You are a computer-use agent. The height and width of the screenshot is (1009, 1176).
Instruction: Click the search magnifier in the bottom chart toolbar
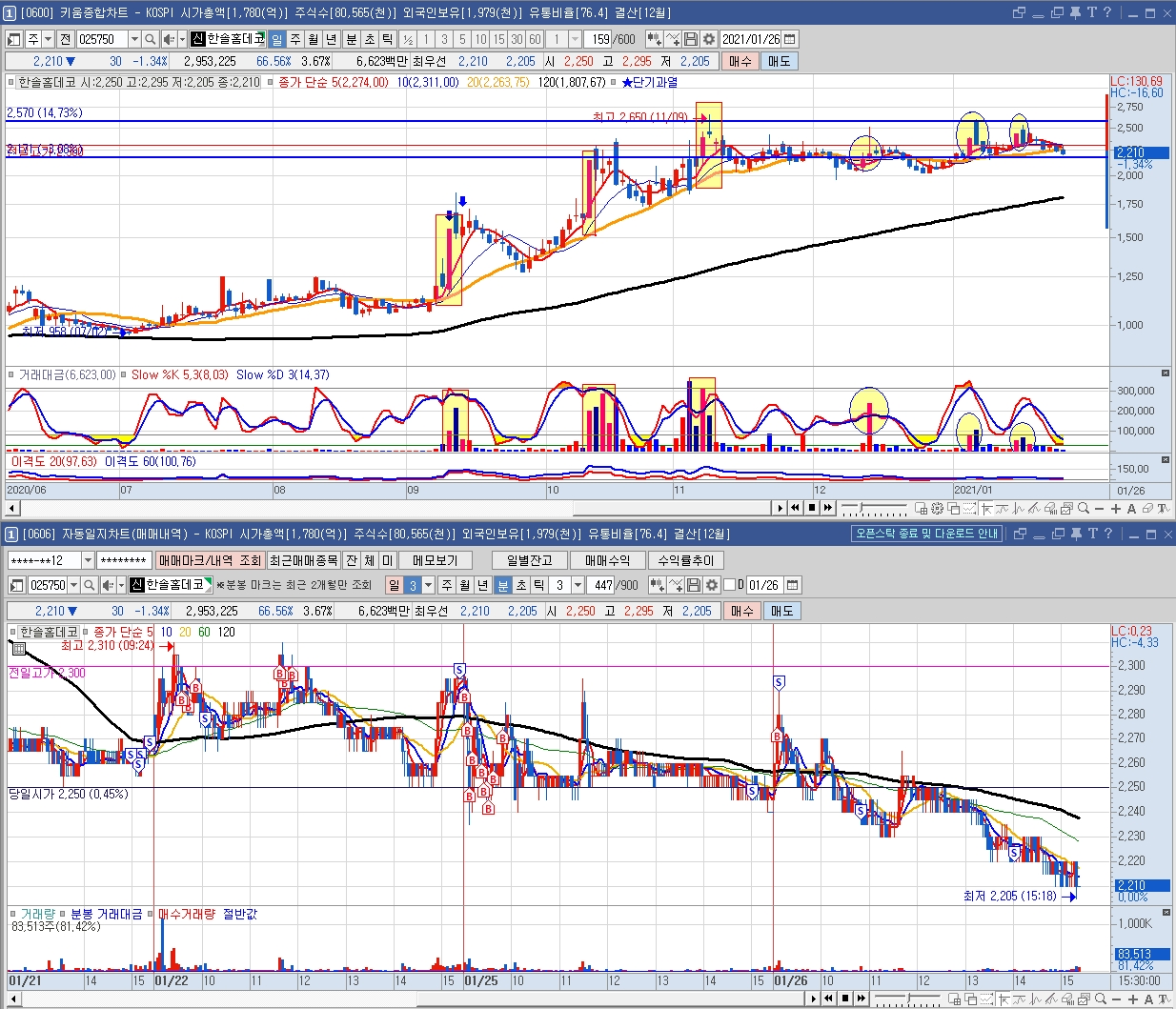point(89,585)
